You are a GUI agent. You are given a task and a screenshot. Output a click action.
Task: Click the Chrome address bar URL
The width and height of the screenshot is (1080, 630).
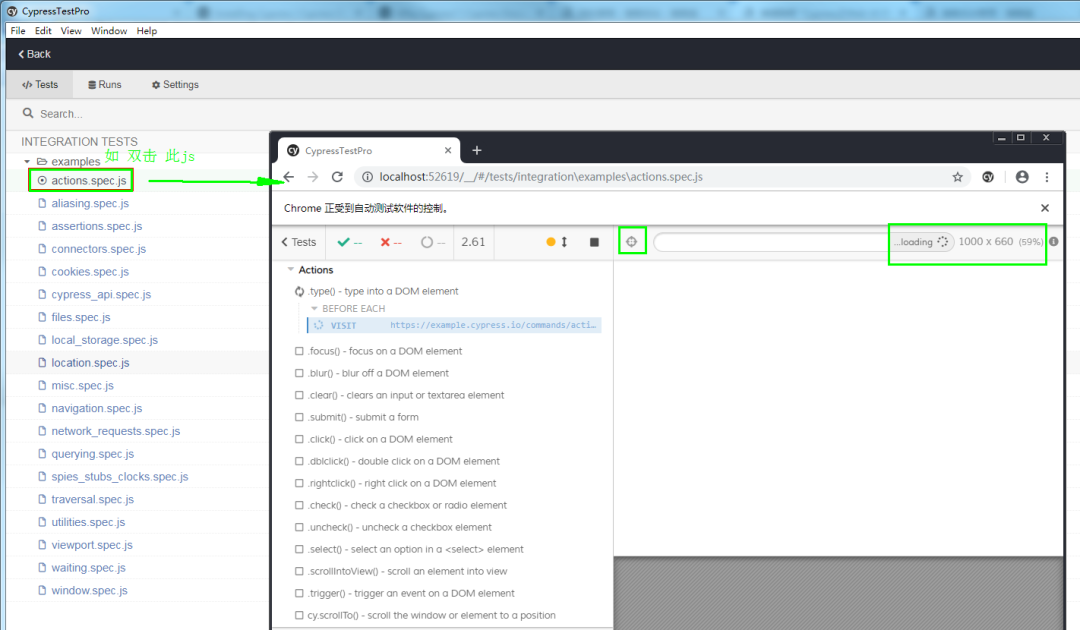(x=541, y=177)
